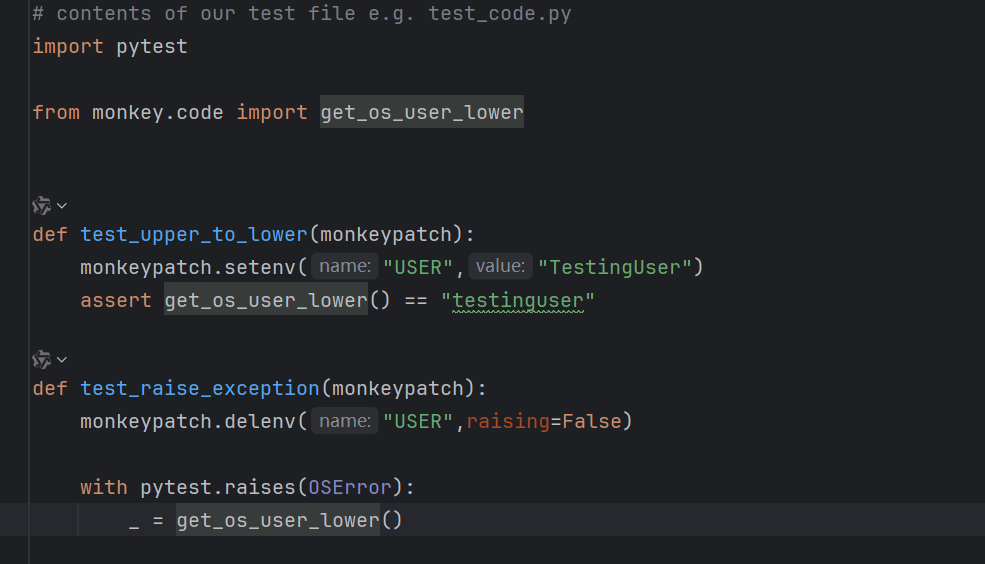The height and width of the screenshot is (564, 985).
Task: Click AI assistant icon above test_raise_exception
Action: pyautogui.click(x=41, y=359)
